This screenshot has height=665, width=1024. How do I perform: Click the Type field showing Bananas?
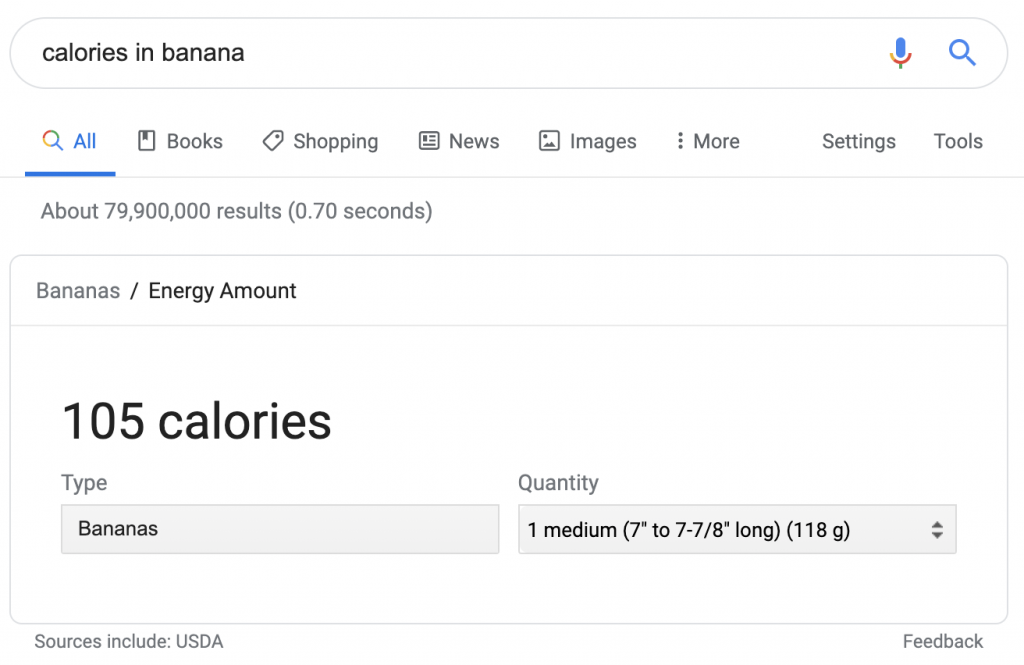coord(279,529)
